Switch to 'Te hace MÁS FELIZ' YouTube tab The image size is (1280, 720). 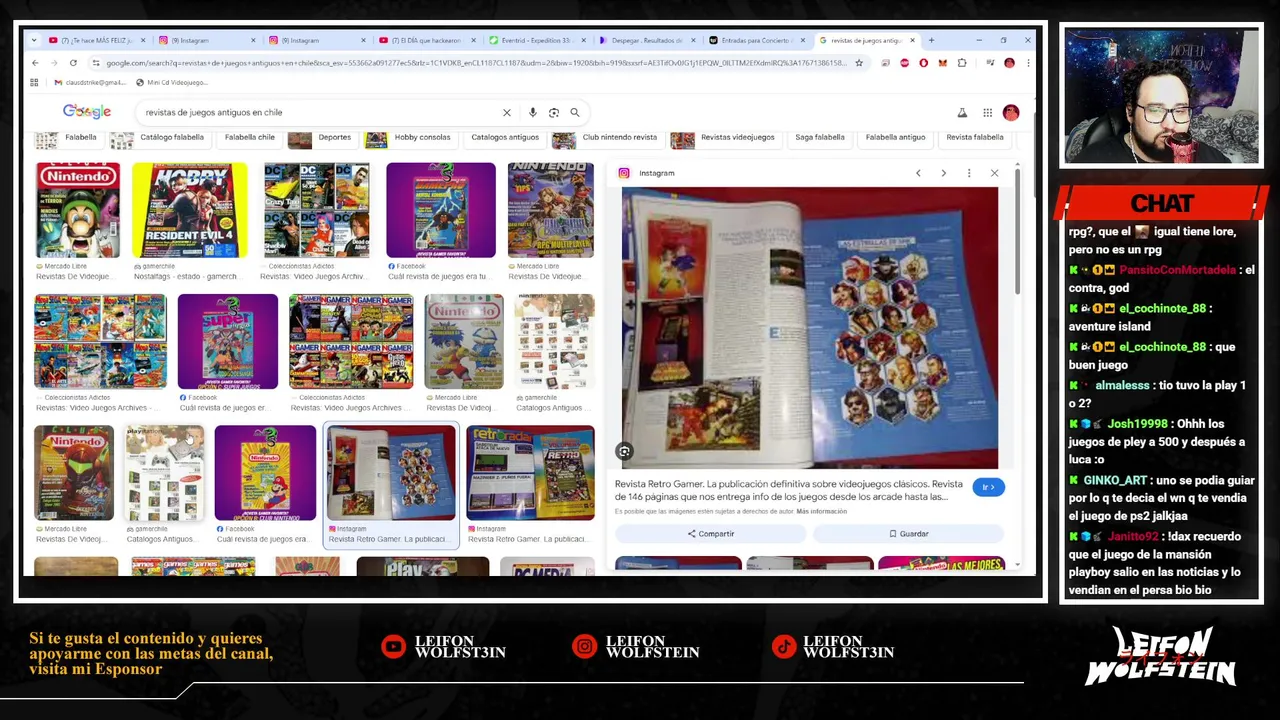click(96, 40)
